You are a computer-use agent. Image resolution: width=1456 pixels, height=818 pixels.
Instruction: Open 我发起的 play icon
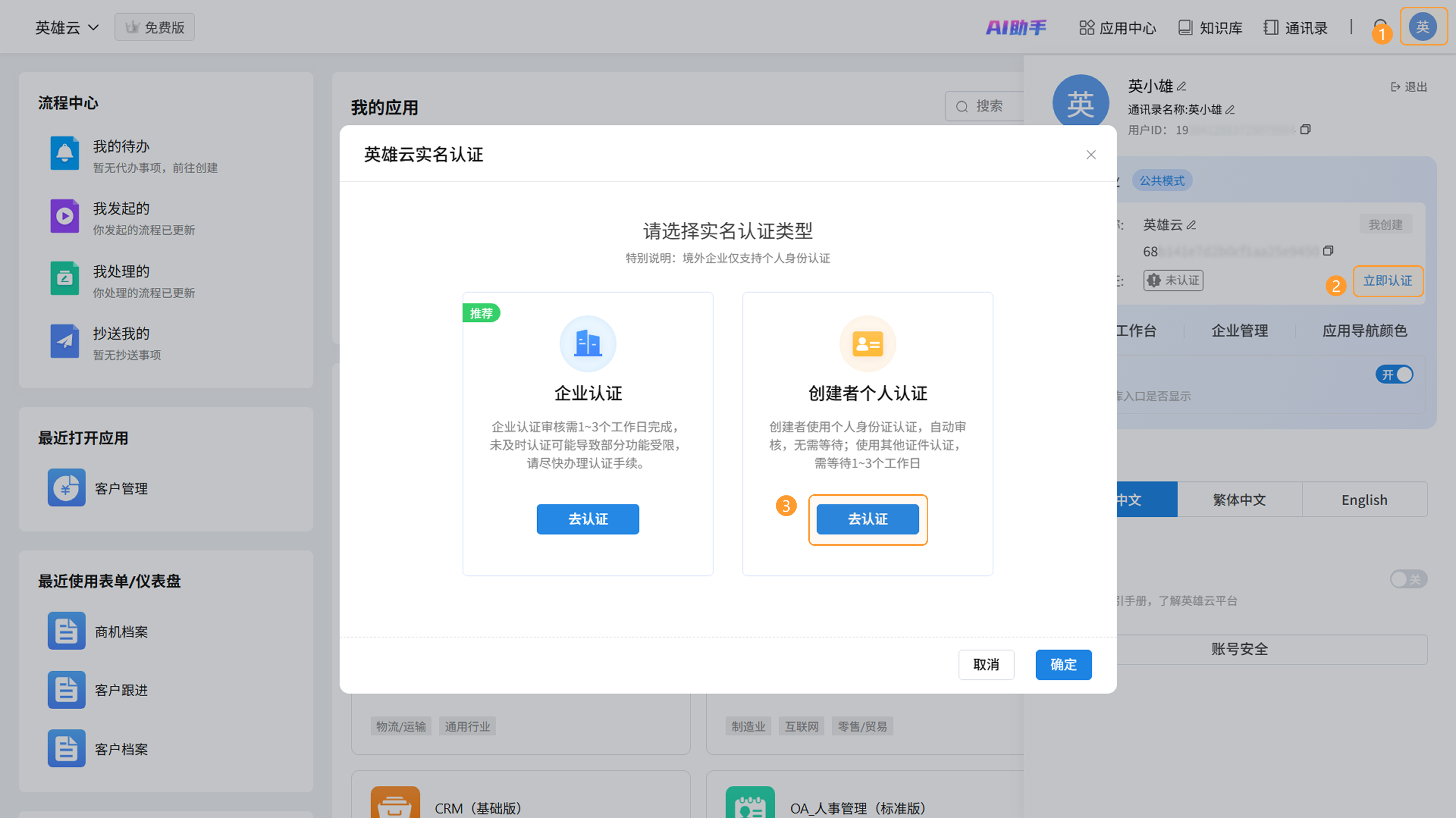click(64, 216)
